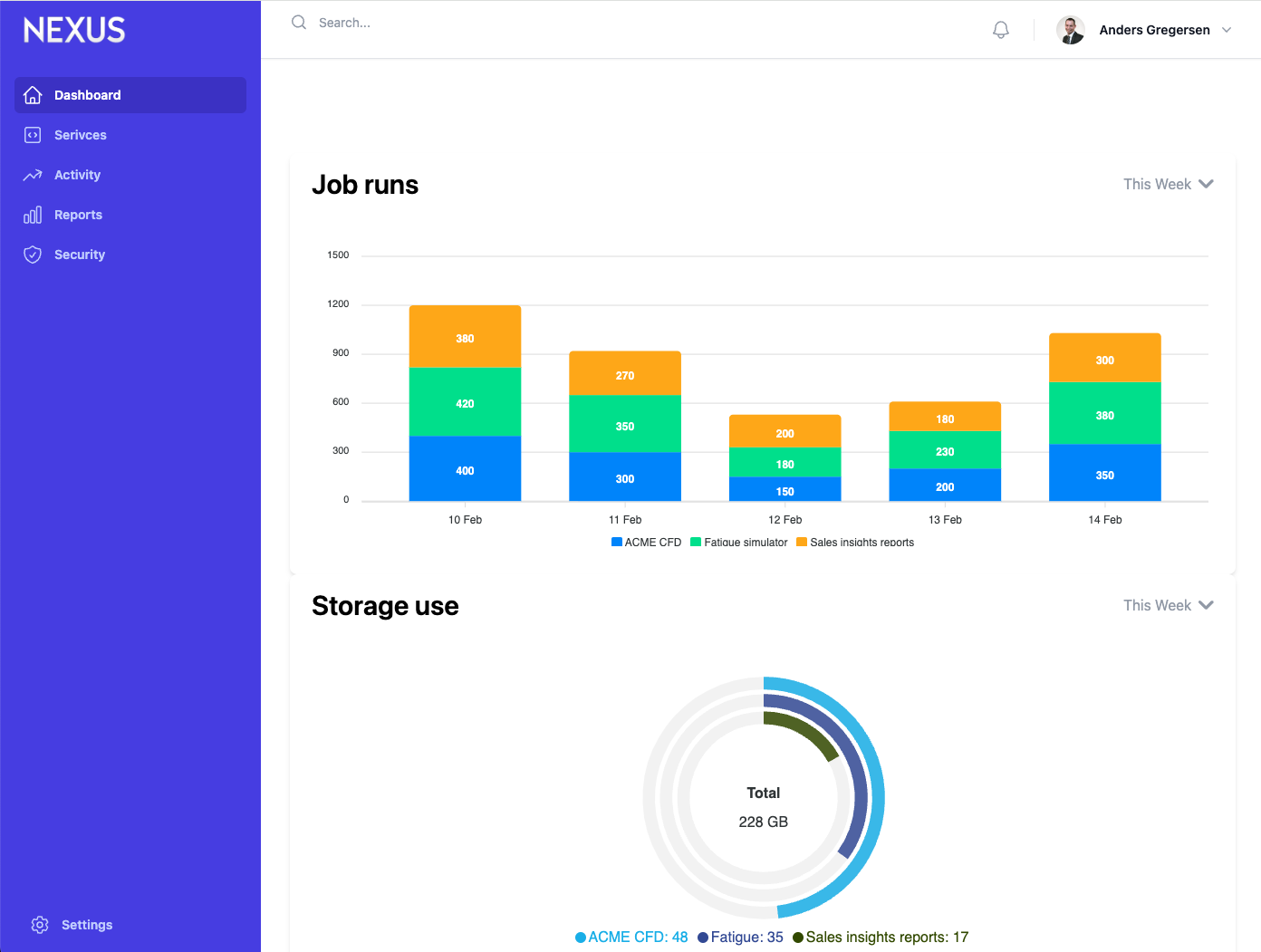Expand Storage use This Week dropdown

(x=1168, y=605)
